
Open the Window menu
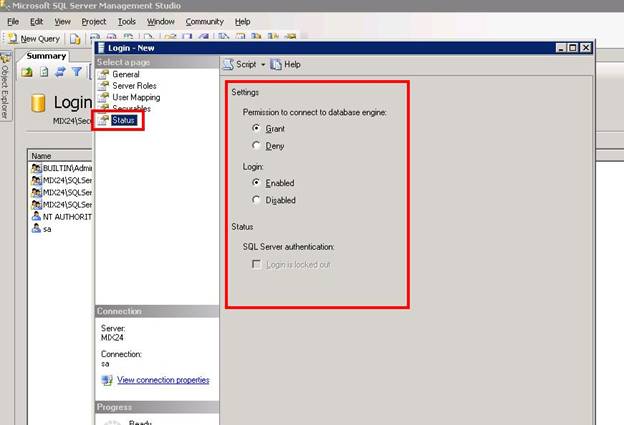[161, 21]
